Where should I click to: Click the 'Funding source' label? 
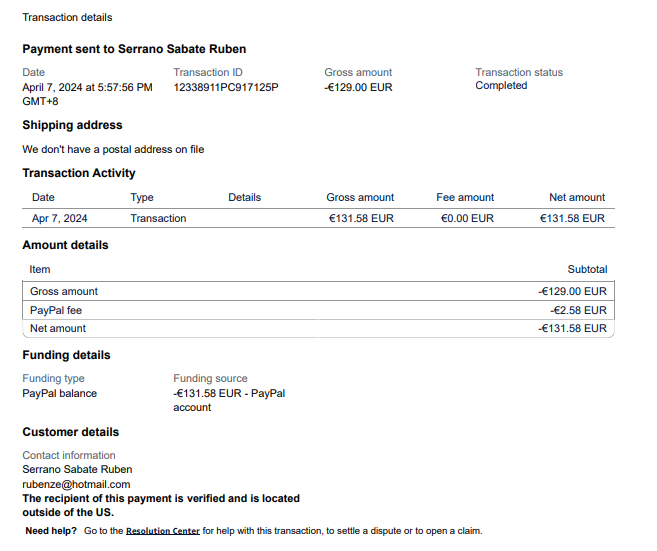click(210, 379)
